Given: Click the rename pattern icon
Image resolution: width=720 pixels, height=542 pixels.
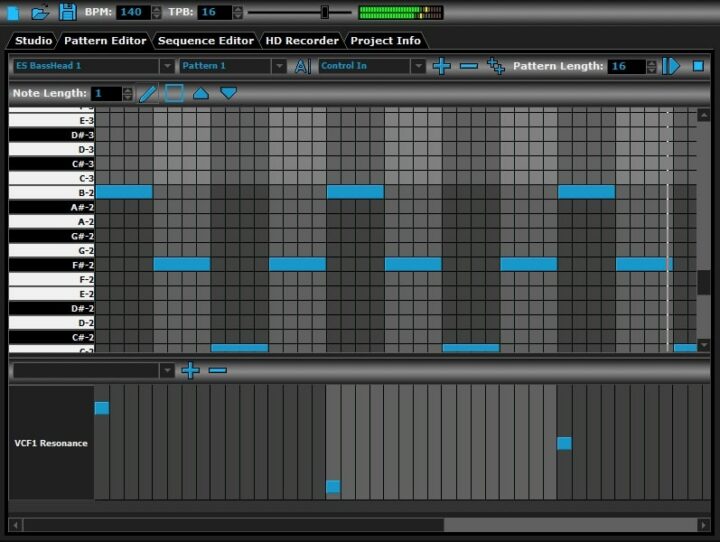Looking at the screenshot, I should 302,66.
